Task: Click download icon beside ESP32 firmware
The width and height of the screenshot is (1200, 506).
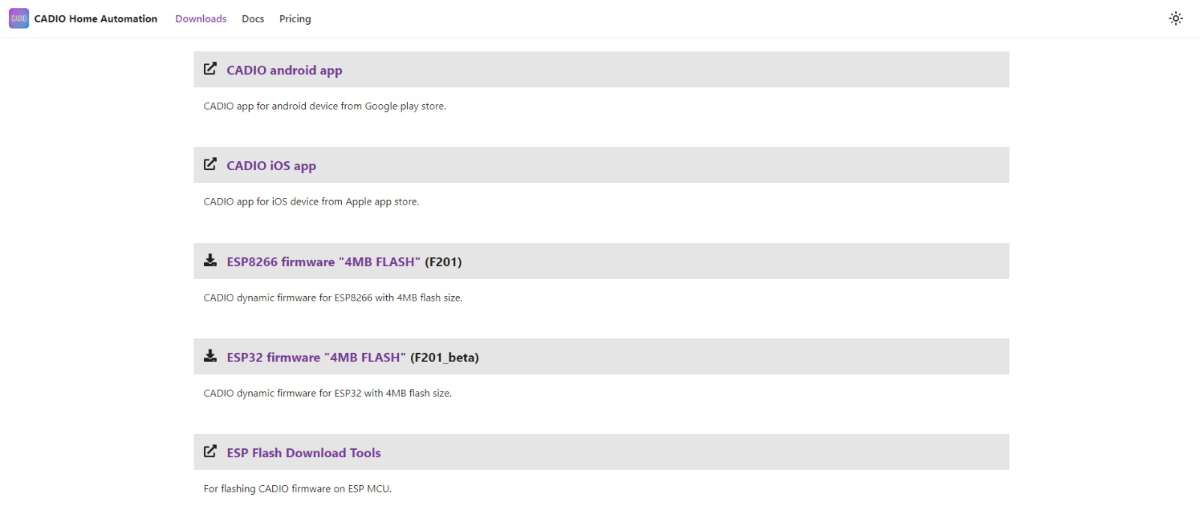Action: pos(210,356)
